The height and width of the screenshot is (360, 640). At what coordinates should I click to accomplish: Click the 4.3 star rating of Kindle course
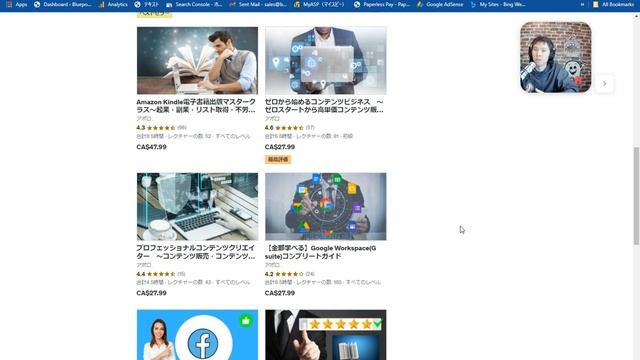[x=161, y=128]
